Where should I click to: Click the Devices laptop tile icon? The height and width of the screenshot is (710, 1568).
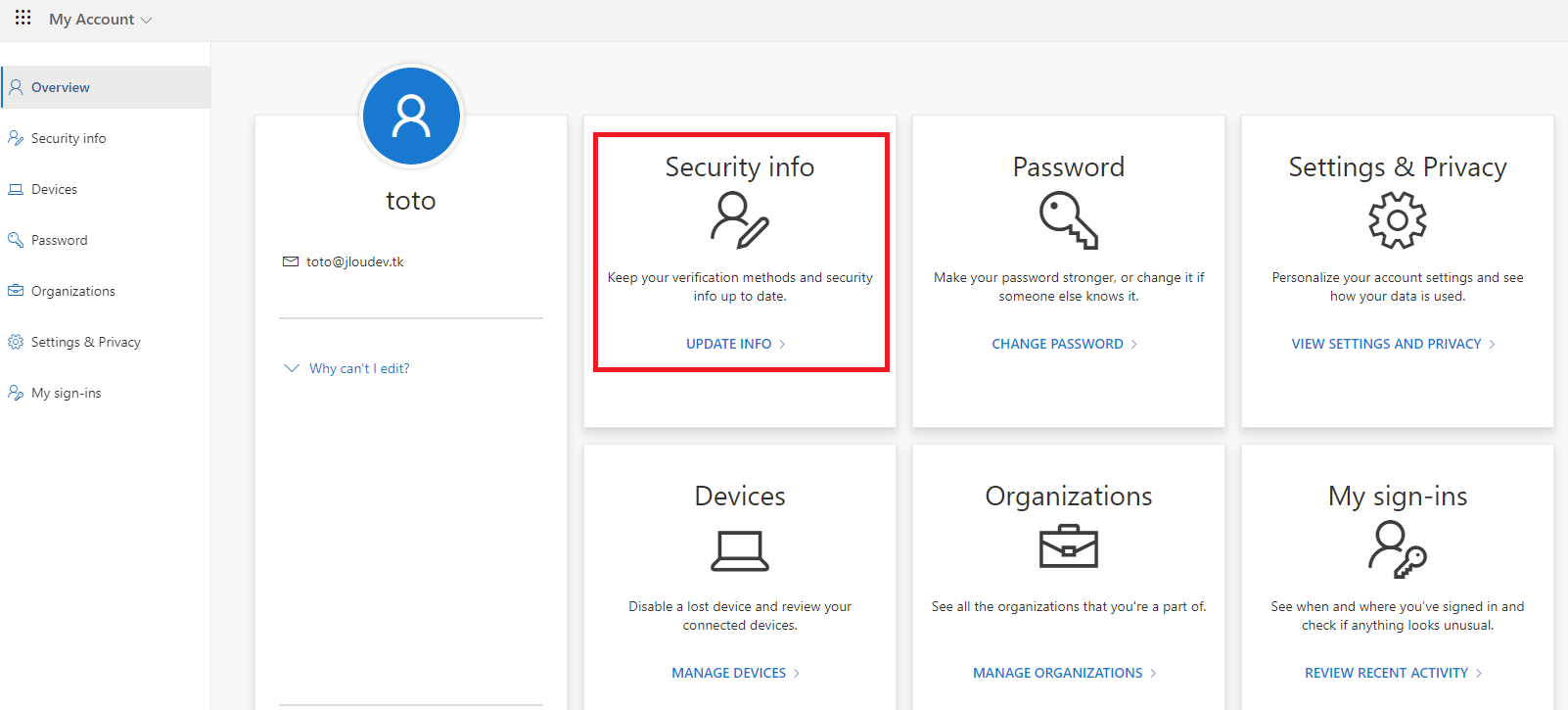point(740,550)
